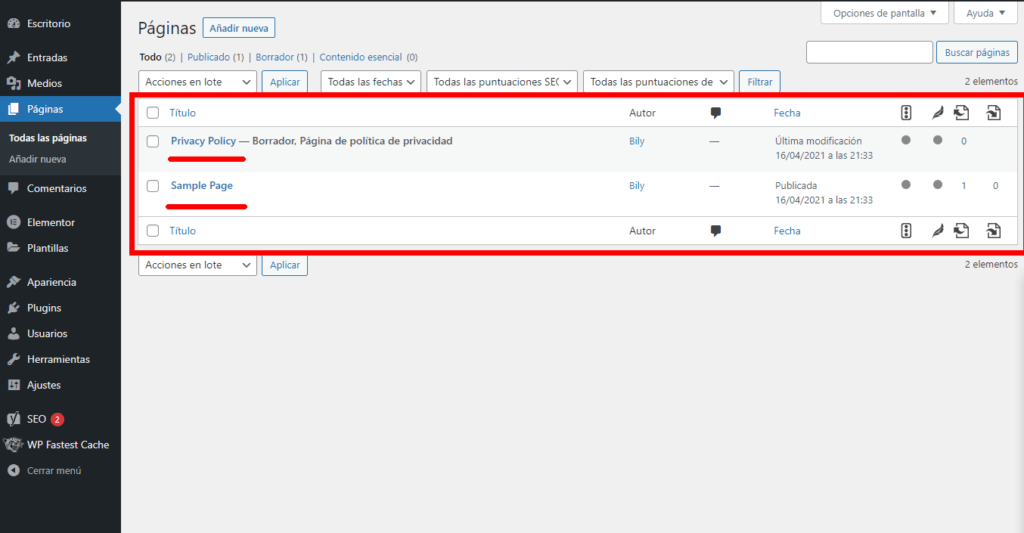1024x533 pixels.
Task: Open Entradas menu item
Action: [x=47, y=57]
